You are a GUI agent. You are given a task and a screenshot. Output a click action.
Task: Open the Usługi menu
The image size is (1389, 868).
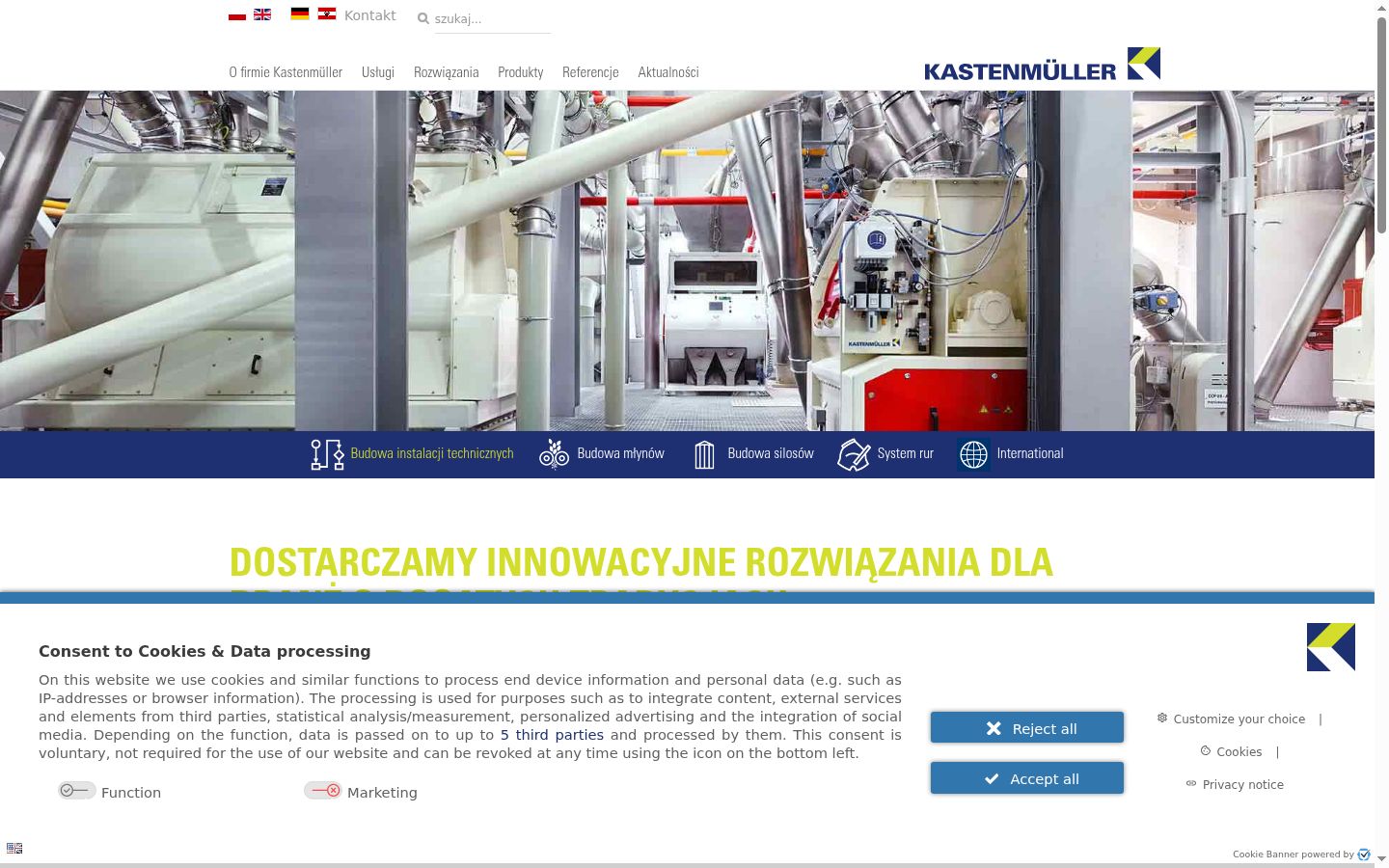point(378,72)
